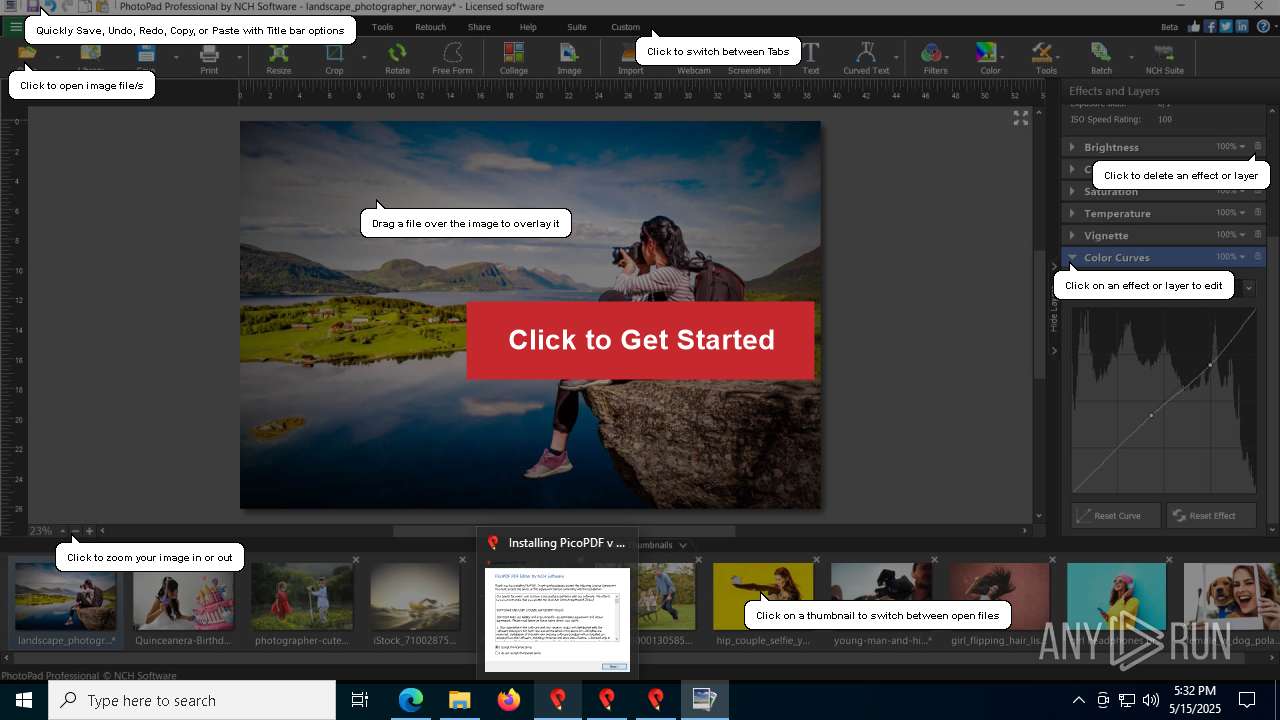Choose the Free Form tool
This screenshot has height=720, width=1280.
[x=452, y=58]
